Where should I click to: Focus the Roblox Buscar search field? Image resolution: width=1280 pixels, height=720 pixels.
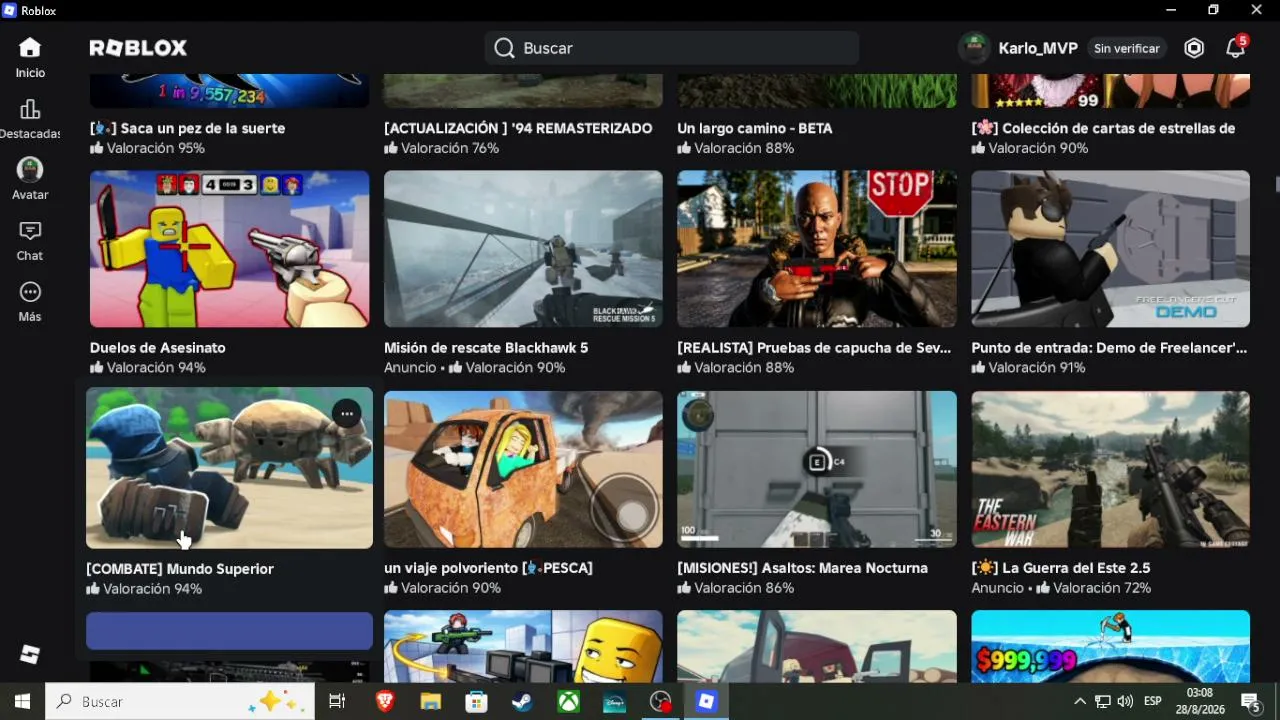672,48
